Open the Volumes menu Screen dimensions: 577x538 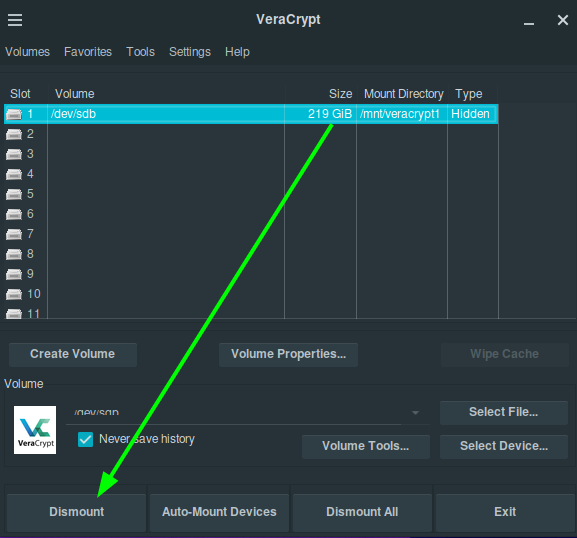pos(27,52)
